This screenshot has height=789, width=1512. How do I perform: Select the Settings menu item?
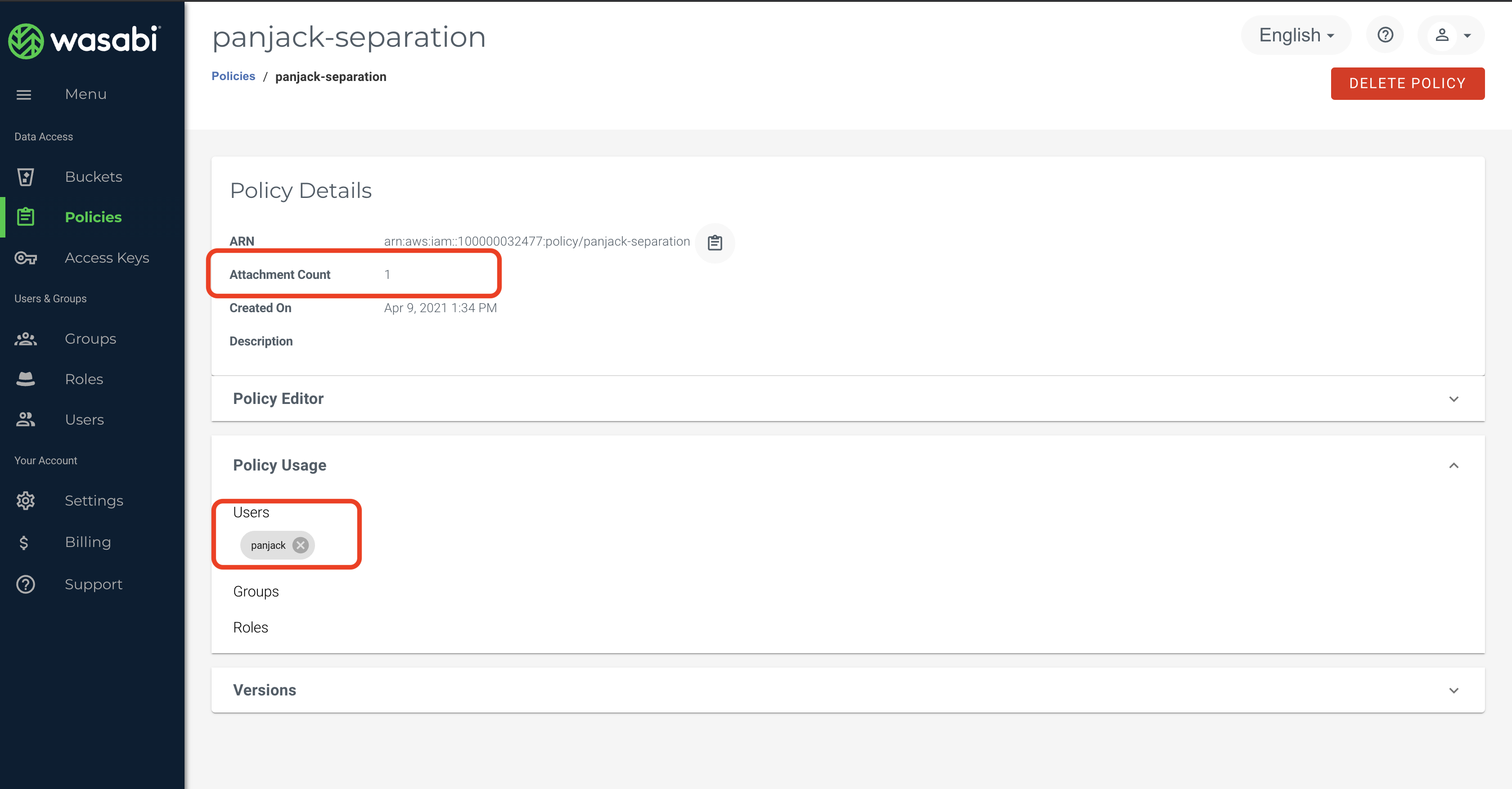pos(94,501)
